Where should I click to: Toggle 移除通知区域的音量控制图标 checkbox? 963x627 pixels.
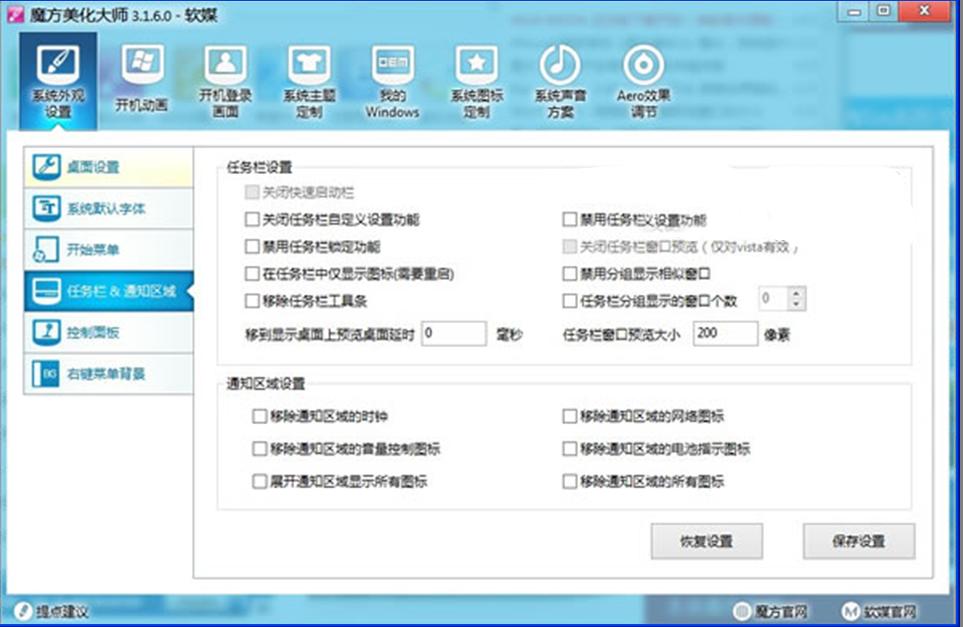[x=259, y=449]
